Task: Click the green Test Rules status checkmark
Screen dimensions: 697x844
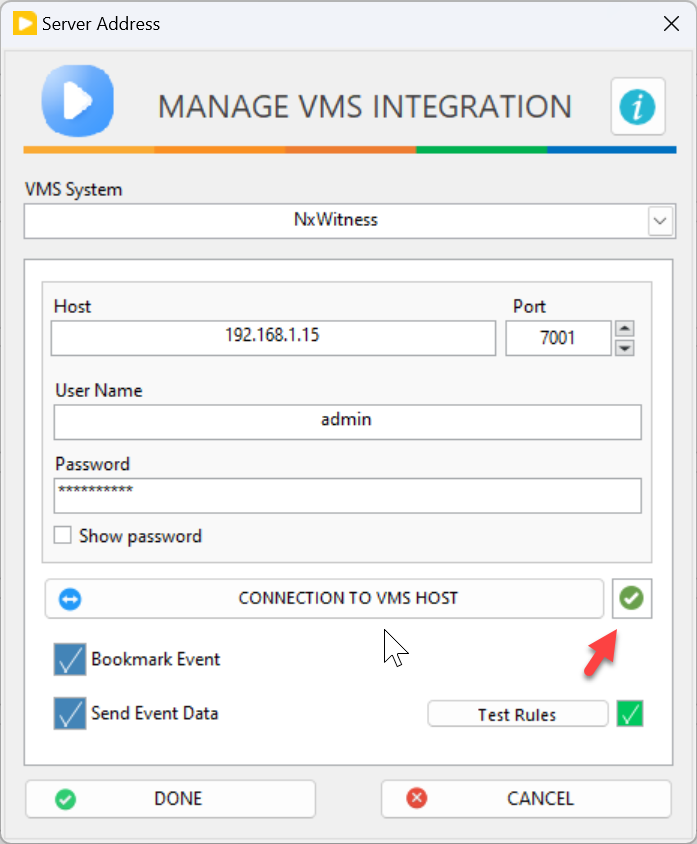Action: coord(630,714)
